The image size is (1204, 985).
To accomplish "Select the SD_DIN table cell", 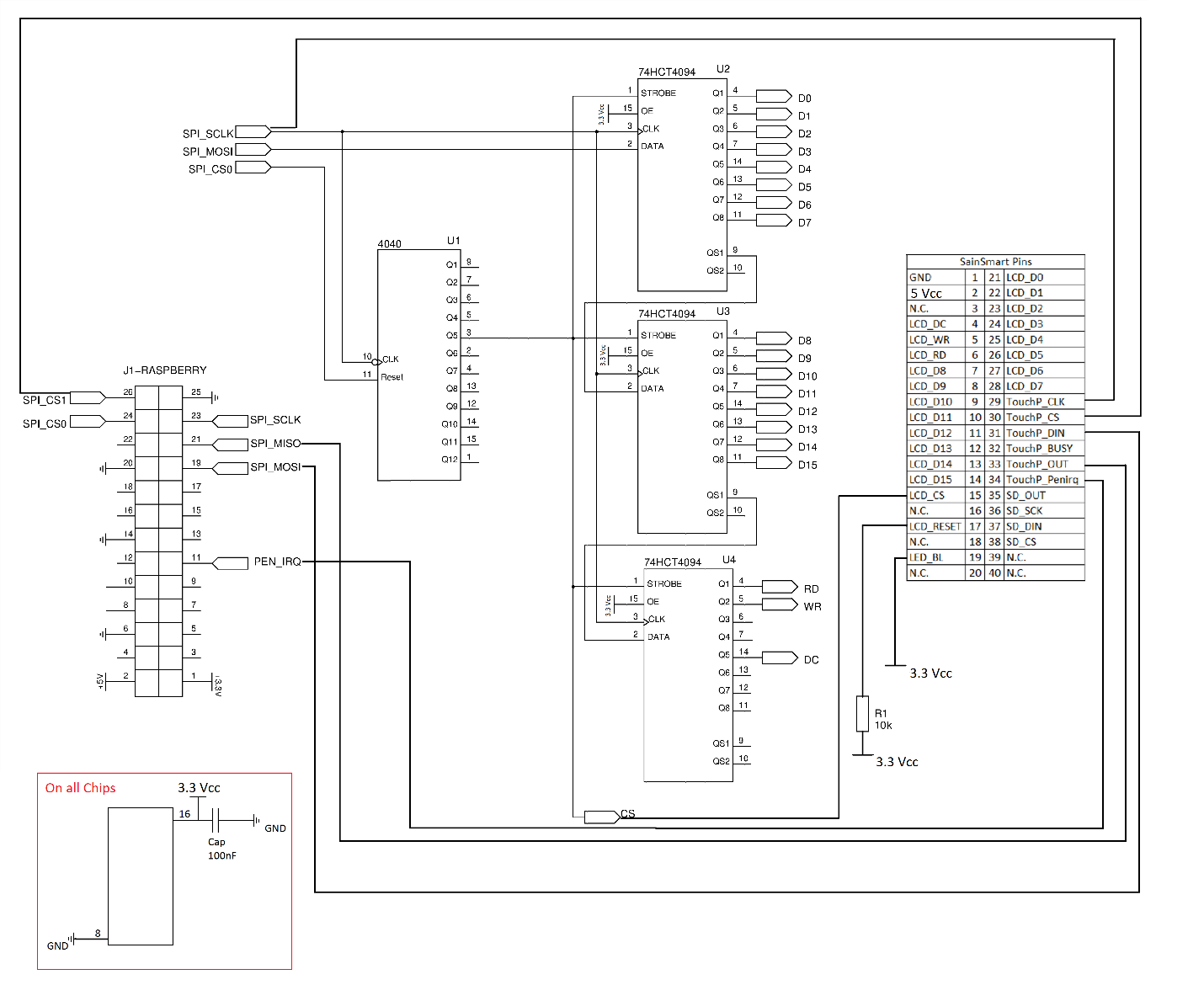I will (x=1044, y=527).
